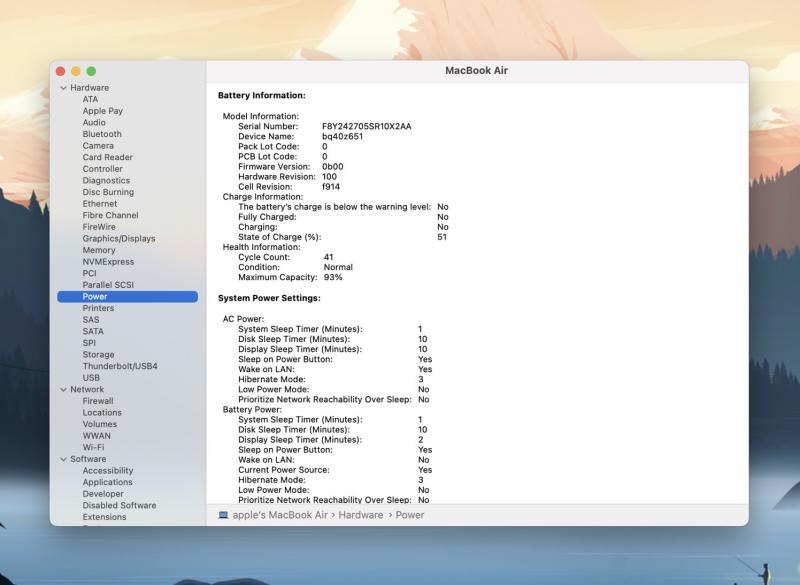Select ATA in the sidebar
The image size is (800, 585).
click(90, 99)
